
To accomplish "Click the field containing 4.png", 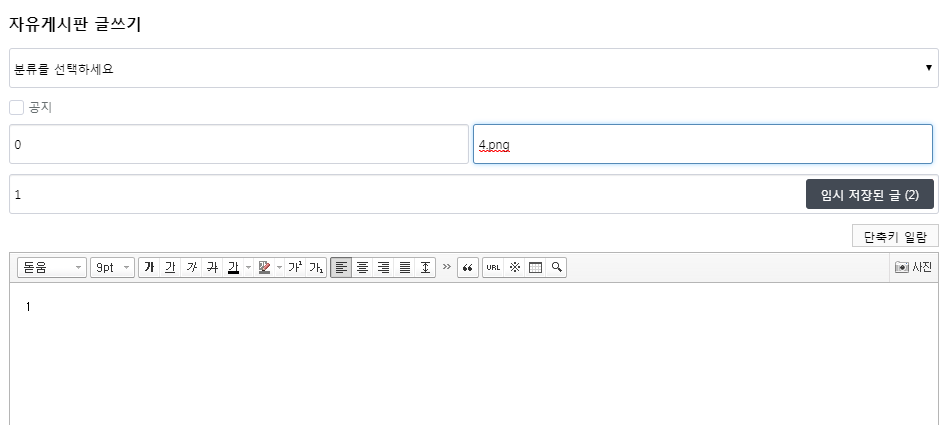I will point(703,144).
